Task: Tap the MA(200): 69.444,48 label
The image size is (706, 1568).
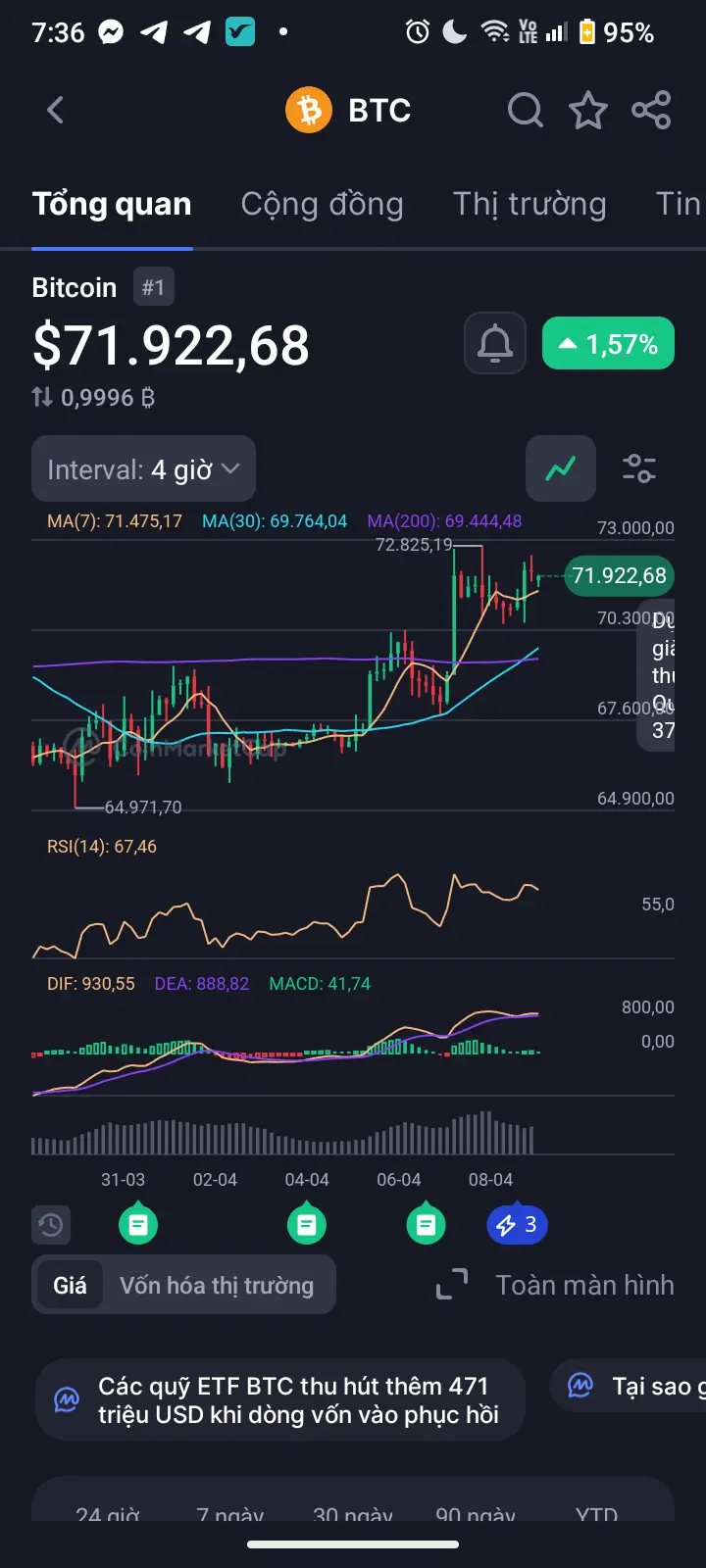Action: (444, 521)
